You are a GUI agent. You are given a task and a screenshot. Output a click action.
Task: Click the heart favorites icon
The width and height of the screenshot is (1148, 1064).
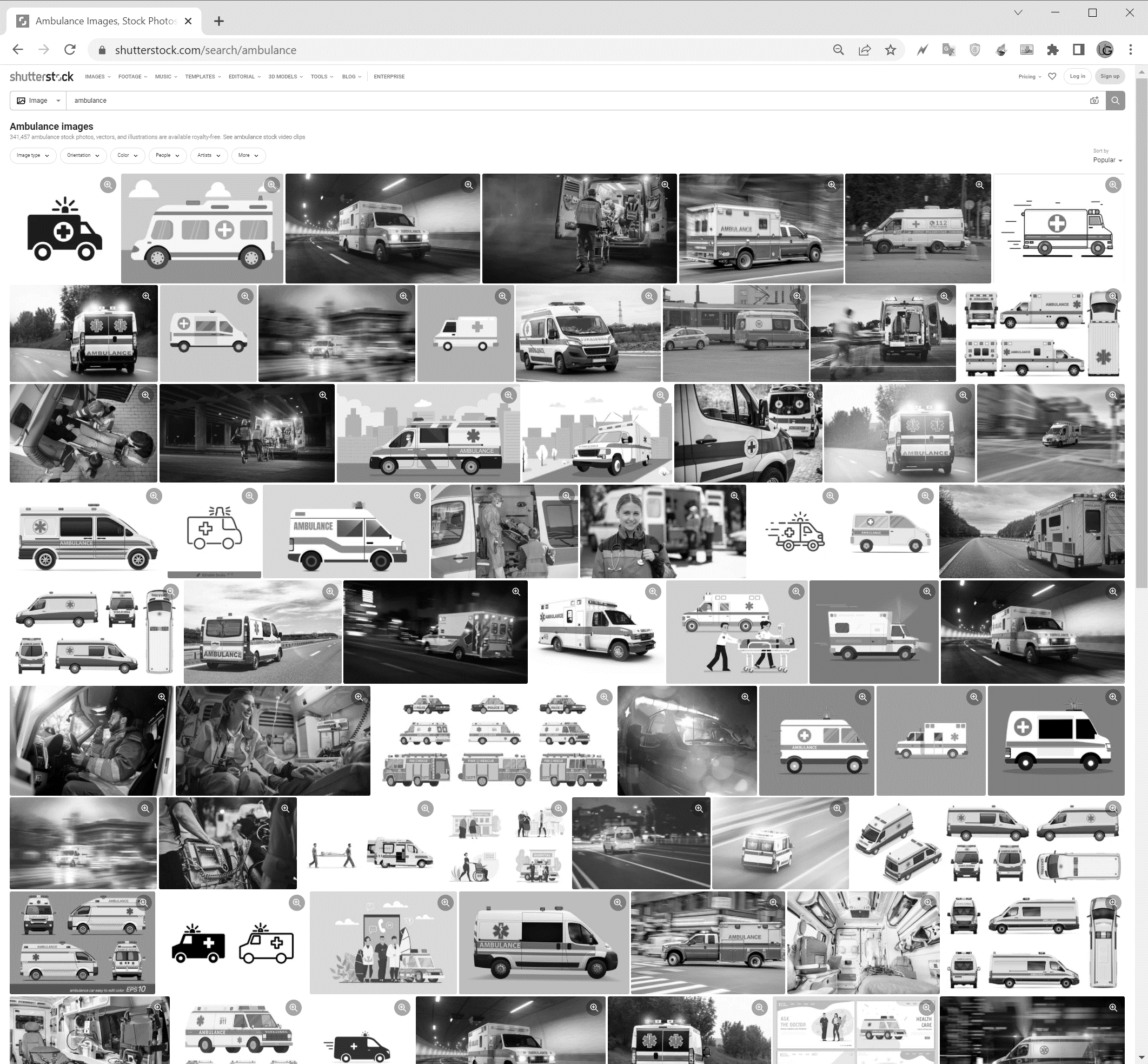[x=1052, y=76]
